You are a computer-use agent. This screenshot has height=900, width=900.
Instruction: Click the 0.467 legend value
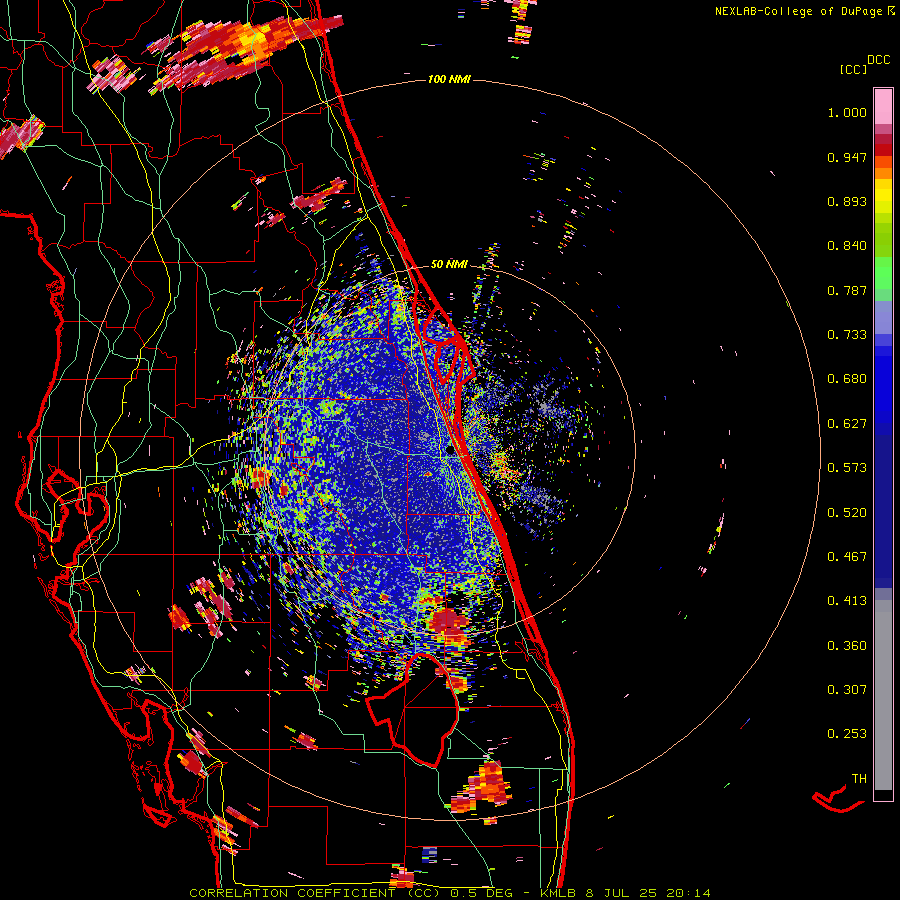847,557
